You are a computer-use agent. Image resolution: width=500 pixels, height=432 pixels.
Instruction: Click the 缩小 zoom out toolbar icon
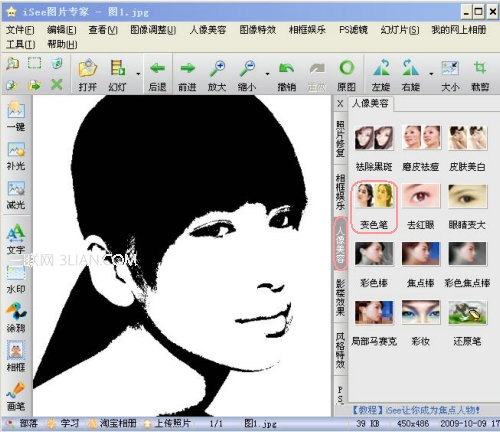click(x=247, y=76)
